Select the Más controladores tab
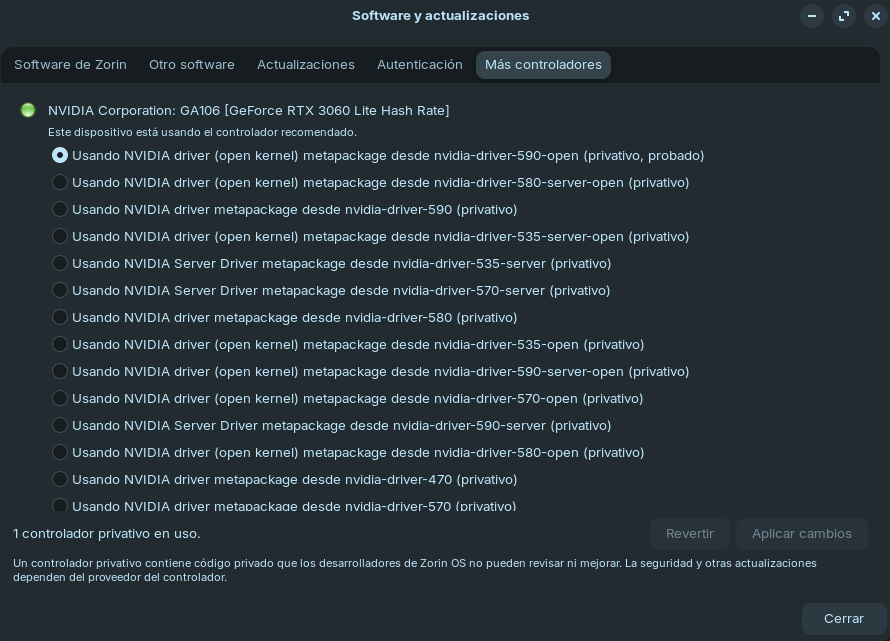The image size is (890, 641). point(543,65)
